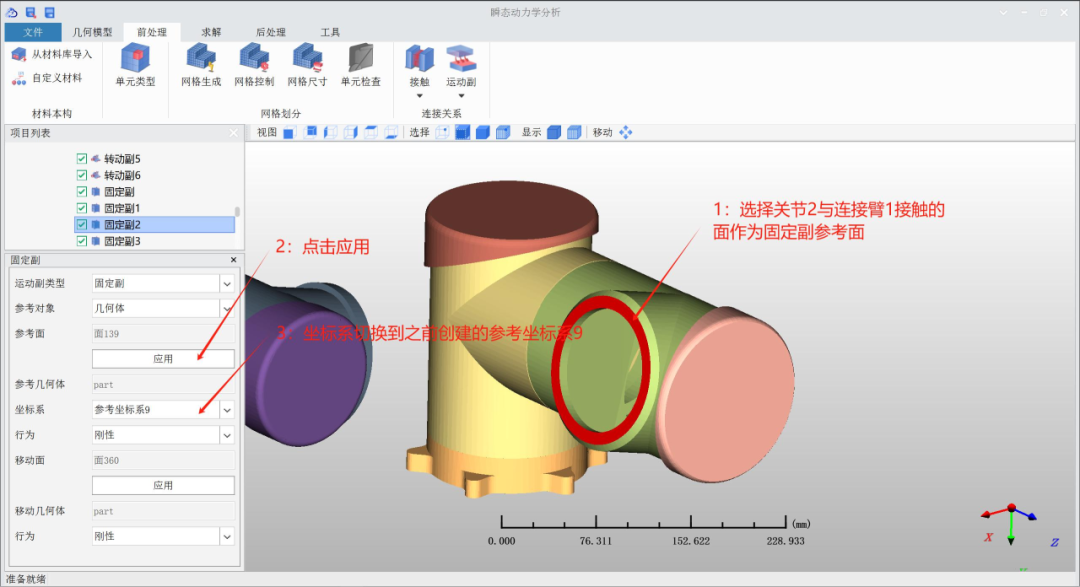Select the bottom-face view cube icon
The image size is (1080, 587).
pos(391,132)
